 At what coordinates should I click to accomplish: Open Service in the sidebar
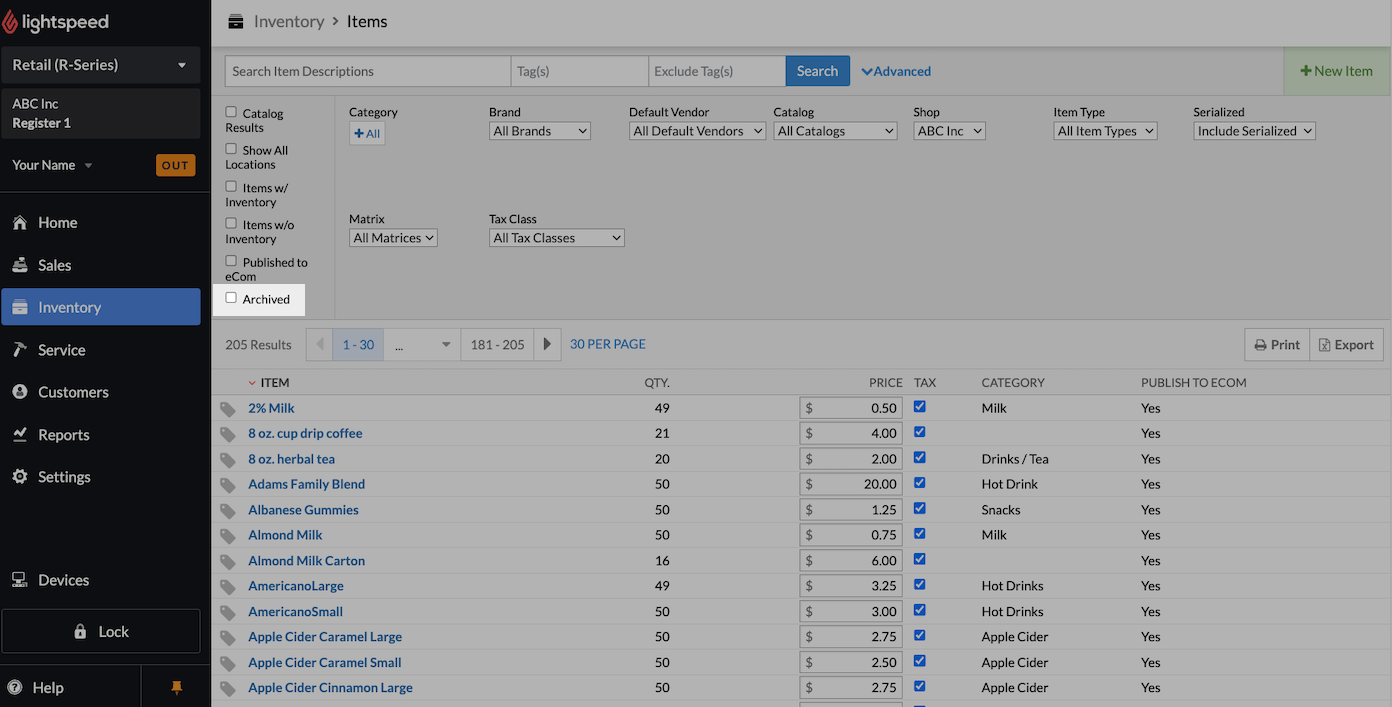(x=100, y=350)
